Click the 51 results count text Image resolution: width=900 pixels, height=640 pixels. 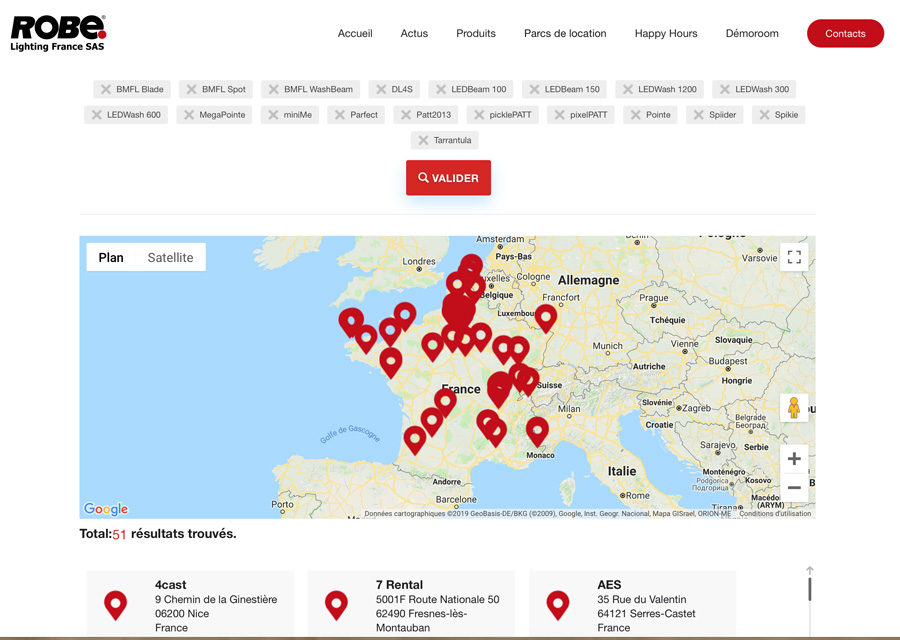pos(119,534)
